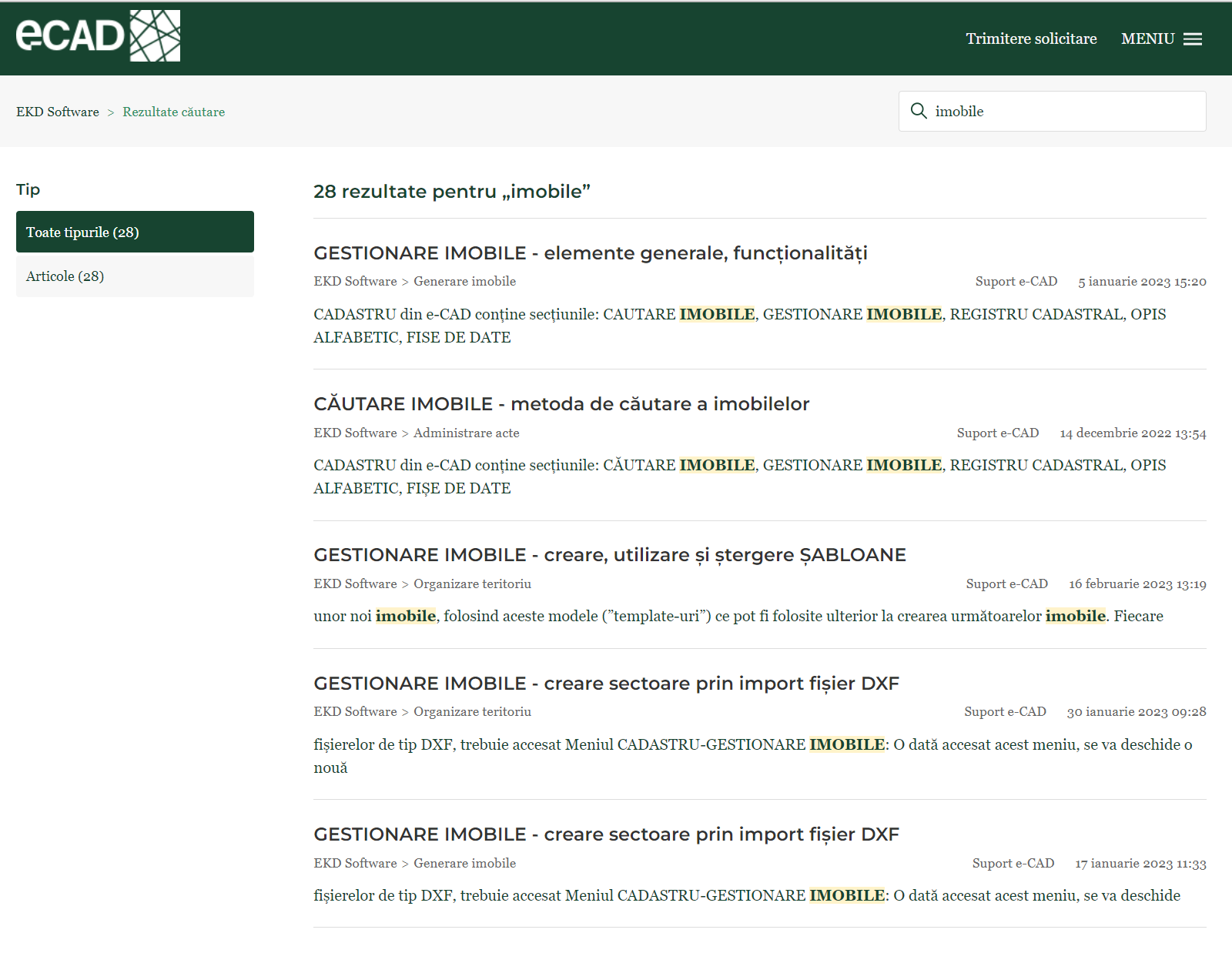The height and width of the screenshot is (953, 1232).
Task: Click Generare imobile category under first result
Action: coord(464,282)
